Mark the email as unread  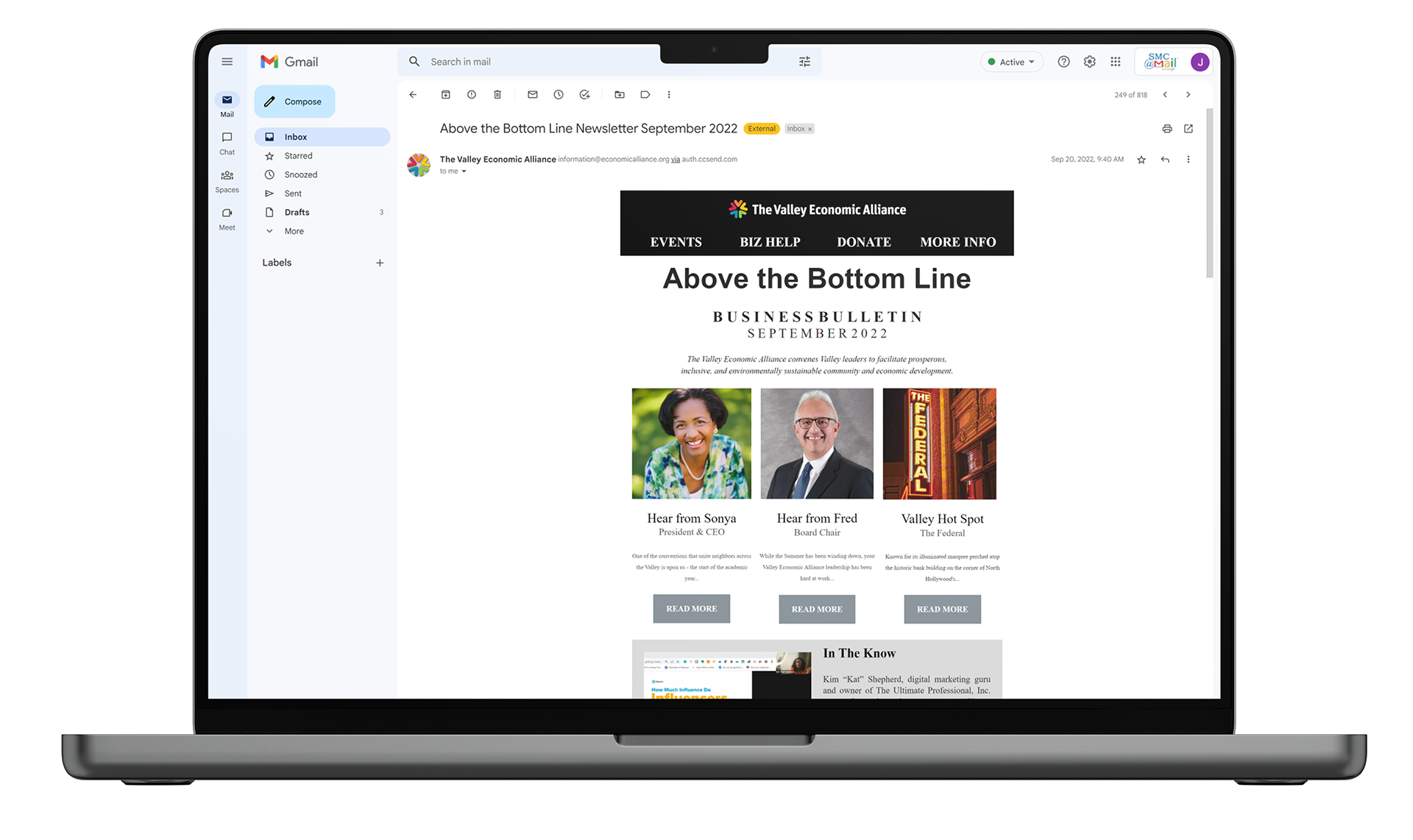click(533, 94)
